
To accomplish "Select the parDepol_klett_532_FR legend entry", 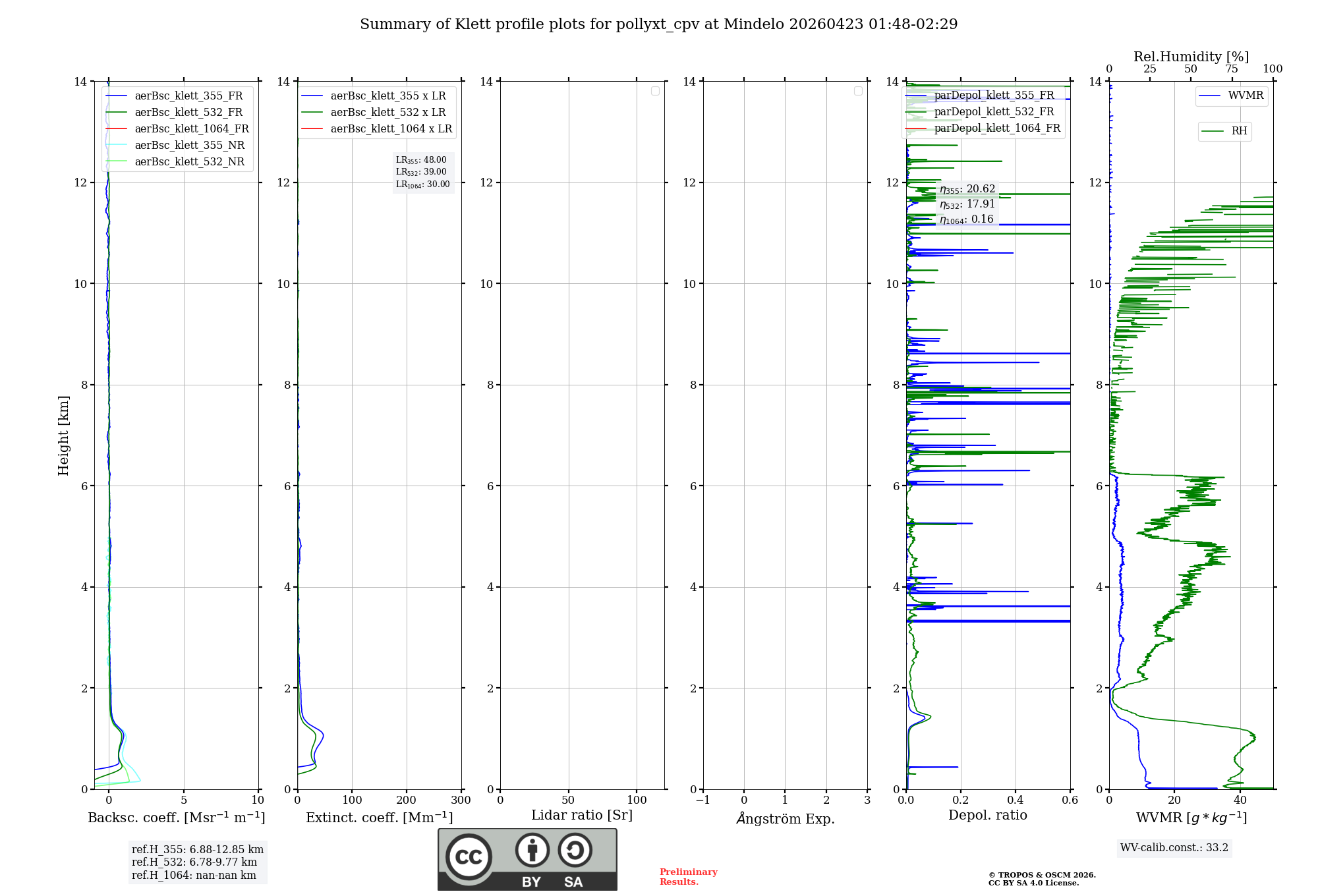I will [994, 112].
